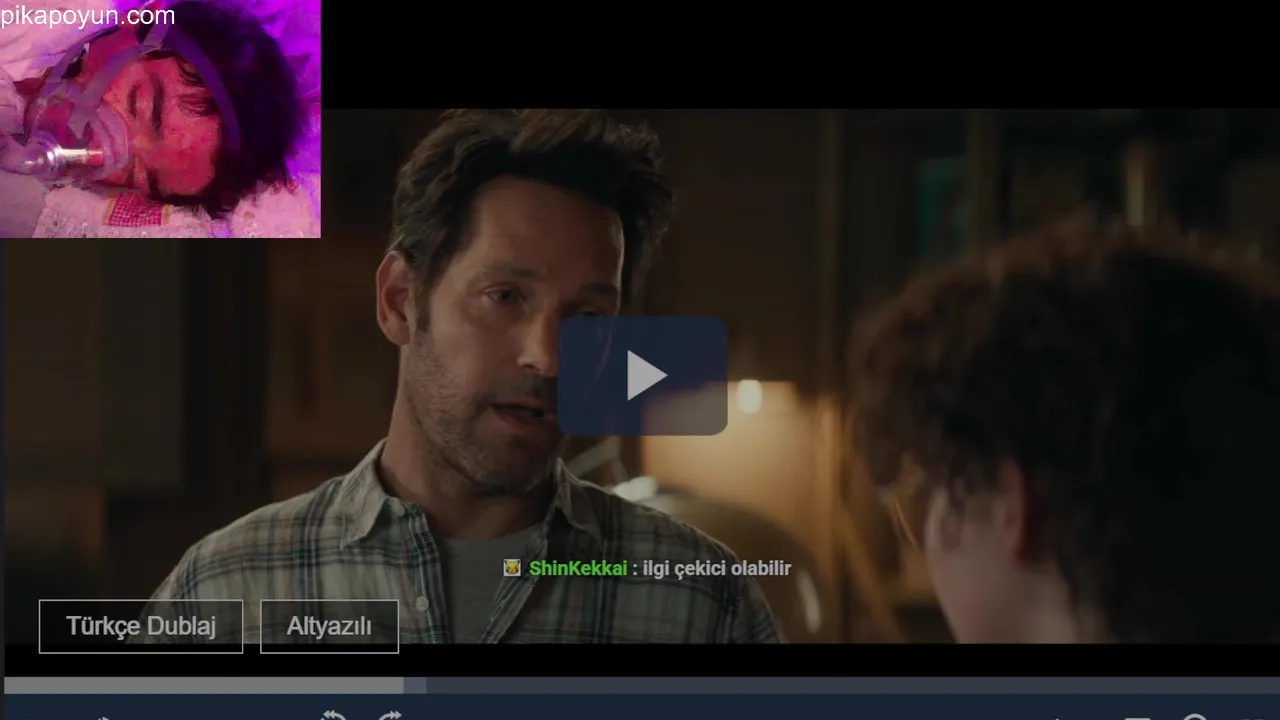Select the Altyazılı subtitle option
Image resolution: width=1280 pixels, height=720 pixels.
[x=329, y=626]
